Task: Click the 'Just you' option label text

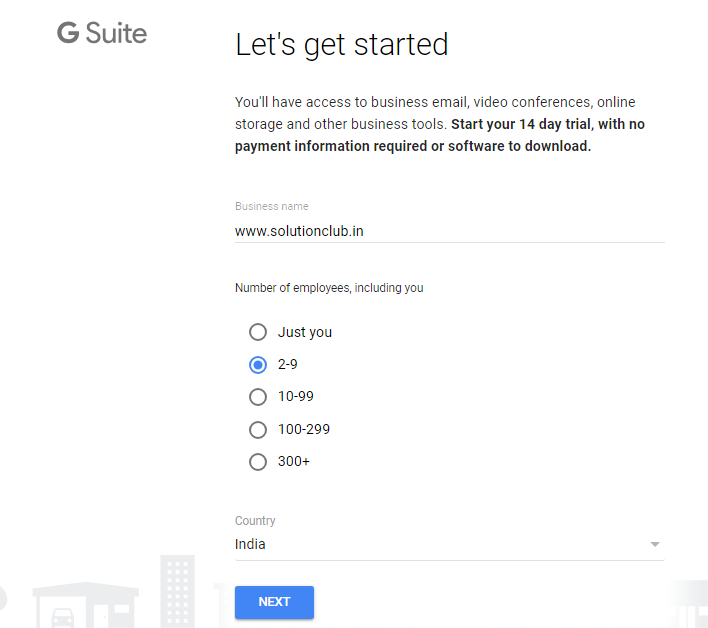Action: click(305, 332)
